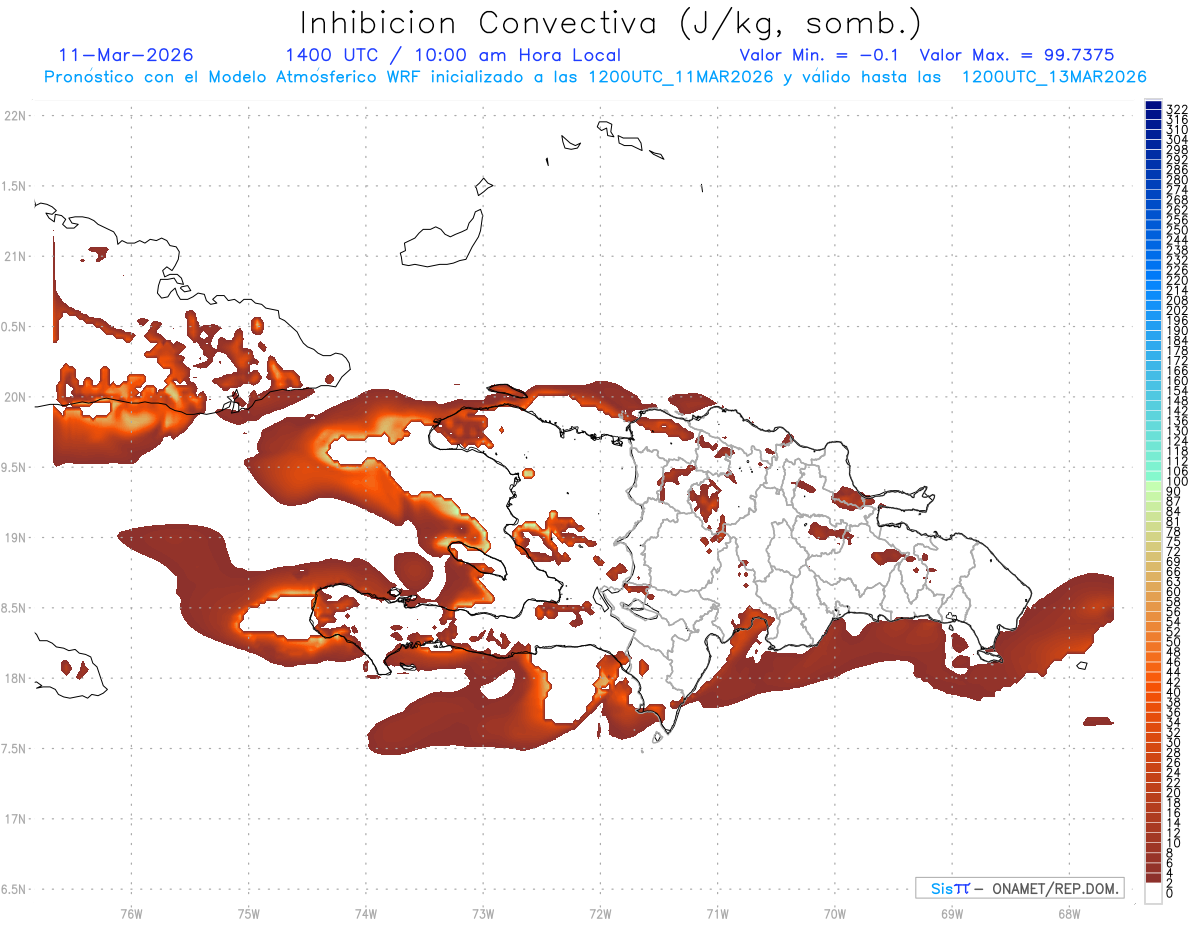Click the '100' colorbar value
This screenshot has height=927, width=1200.
(1177, 482)
